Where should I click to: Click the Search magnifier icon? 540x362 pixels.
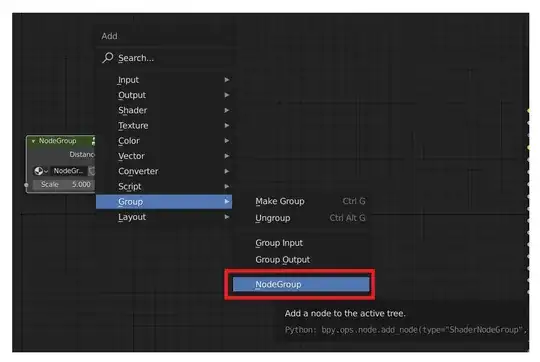pyautogui.click(x=108, y=58)
